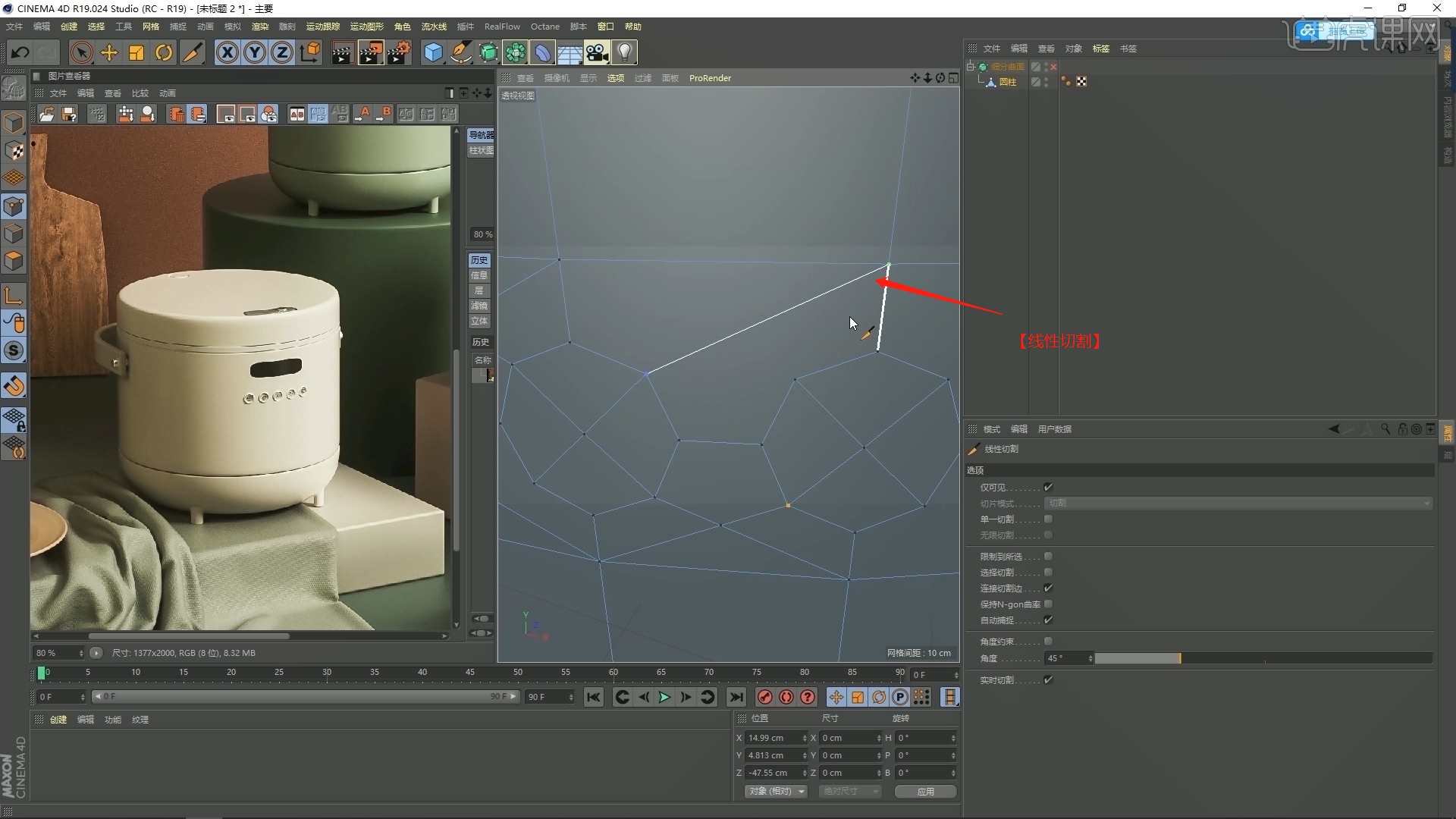Open the Mesh menu in menu bar
1456x819 pixels.
151,27
